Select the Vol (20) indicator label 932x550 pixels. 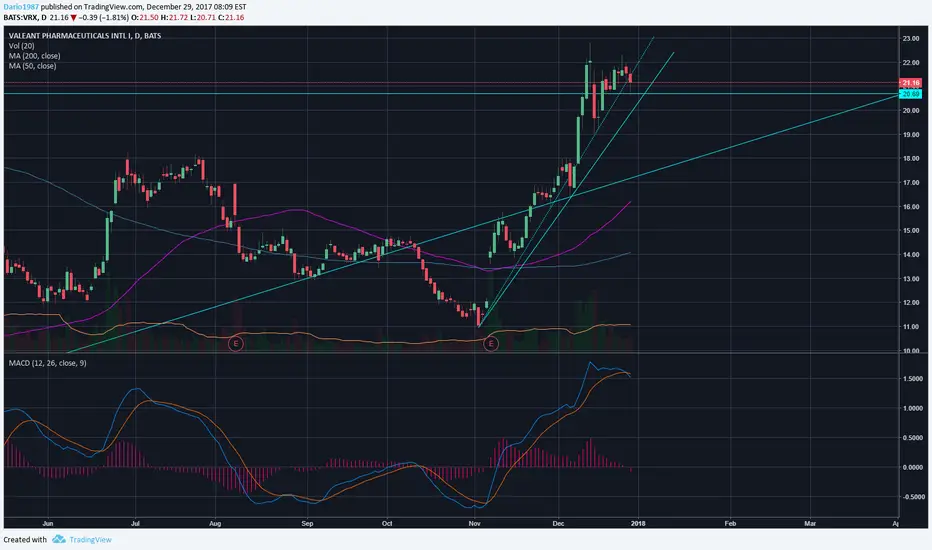(x=21, y=46)
